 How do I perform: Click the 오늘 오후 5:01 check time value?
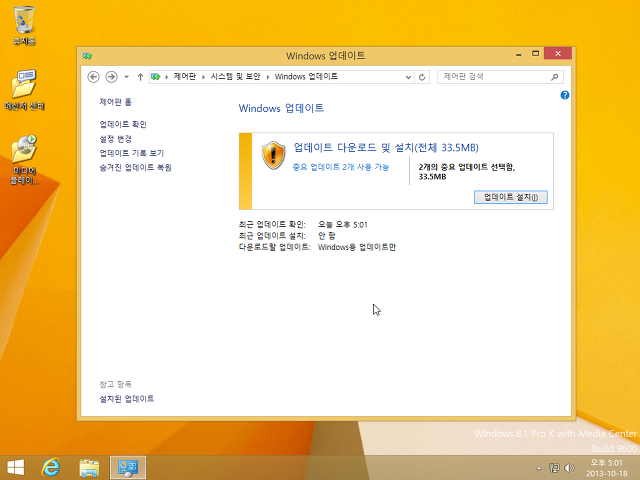343,224
